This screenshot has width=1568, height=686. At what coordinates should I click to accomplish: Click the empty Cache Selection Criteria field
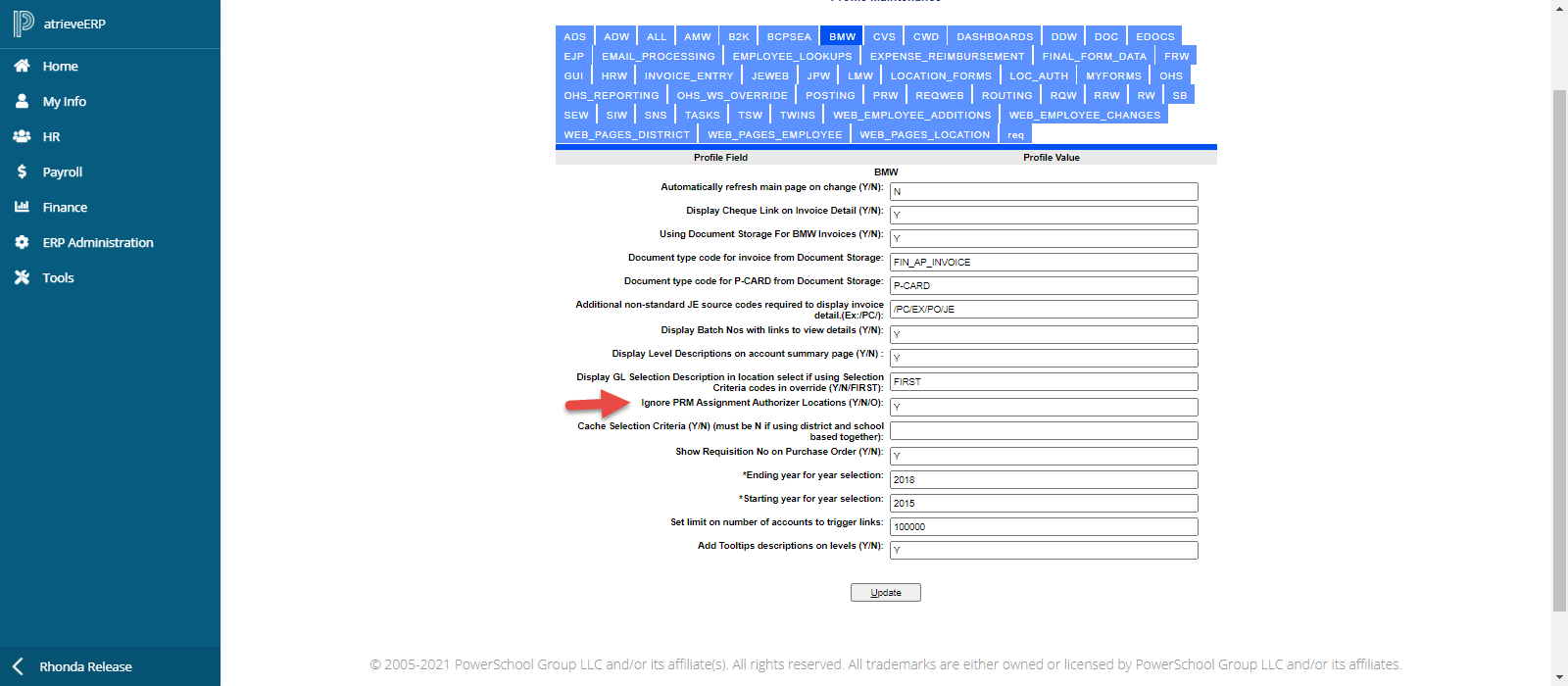point(1043,430)
